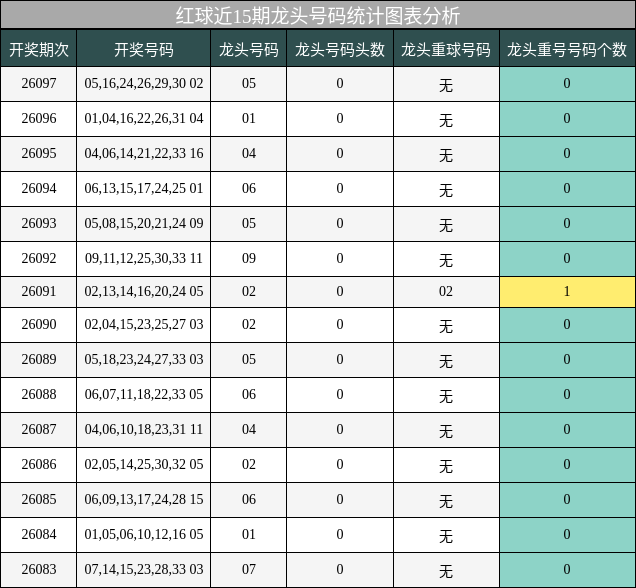Click numbers 04,06,10,18,23,31 11
Image resolution: width=636 pixels, height=588 pixels.
click(144, 429)
